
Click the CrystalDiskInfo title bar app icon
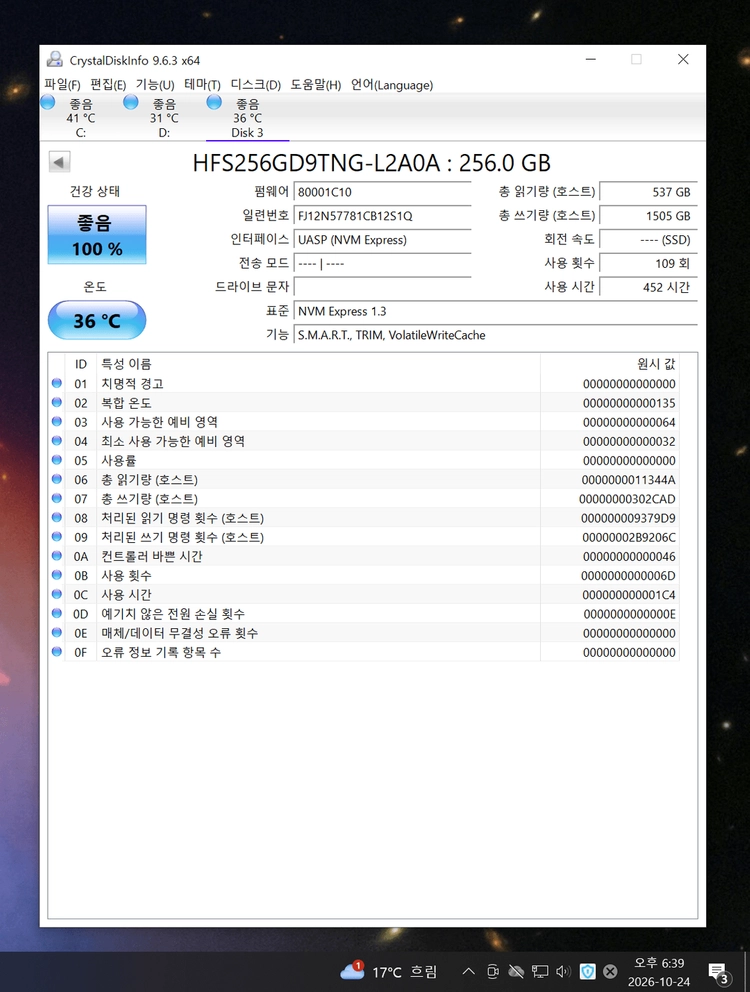click(55, 59)
